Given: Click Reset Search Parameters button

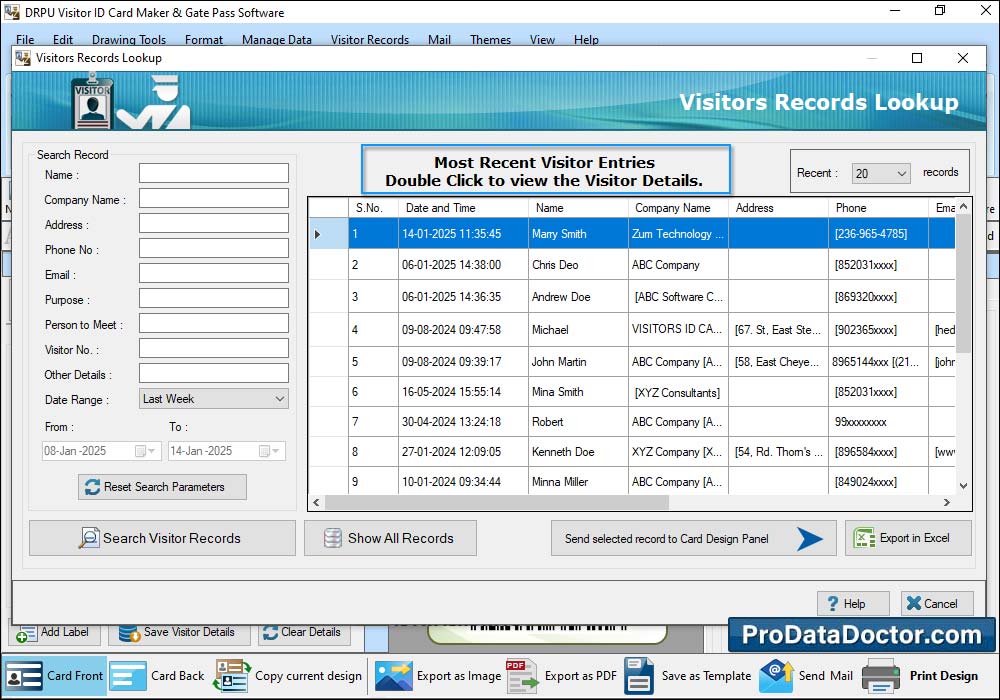Looking at the screenshot, I should point(162,487).
